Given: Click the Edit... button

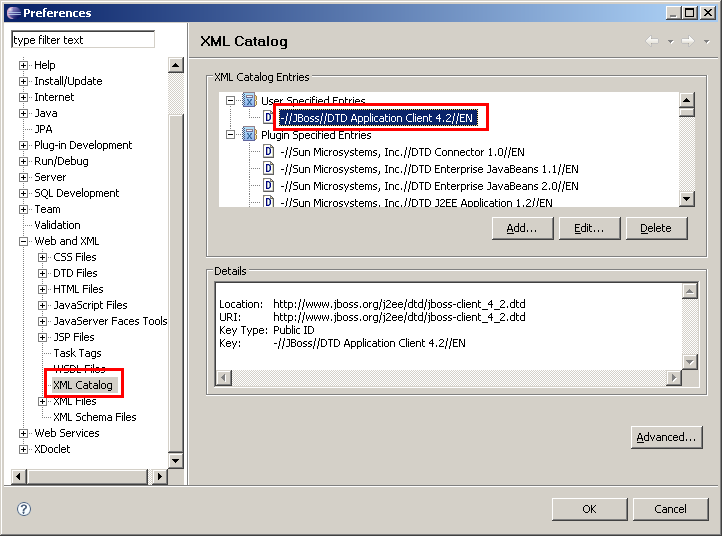Looking at the screenshot, I should [589, 228].
